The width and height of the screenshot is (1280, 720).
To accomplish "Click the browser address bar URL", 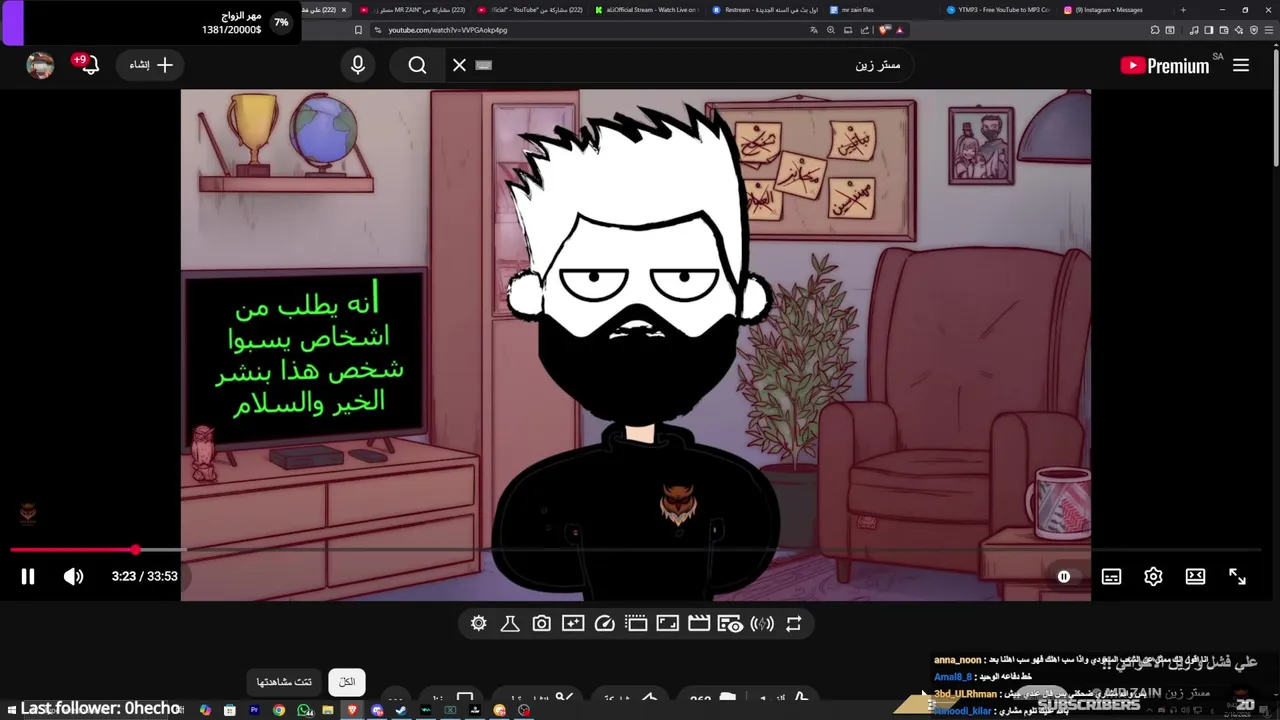I will coord(448,30).
